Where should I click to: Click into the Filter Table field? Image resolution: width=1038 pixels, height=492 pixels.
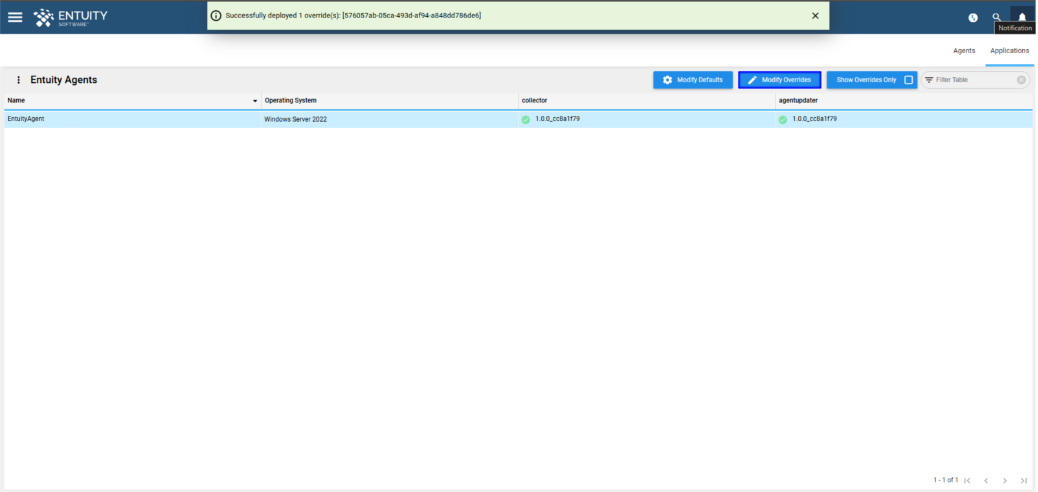pyautogui.click(x=975, y=80)
